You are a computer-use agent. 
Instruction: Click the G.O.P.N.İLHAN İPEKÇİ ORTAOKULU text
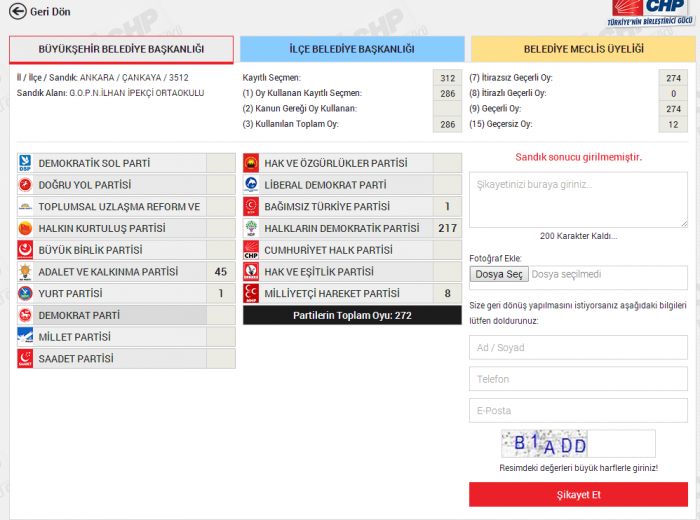(x=137, y=93)
